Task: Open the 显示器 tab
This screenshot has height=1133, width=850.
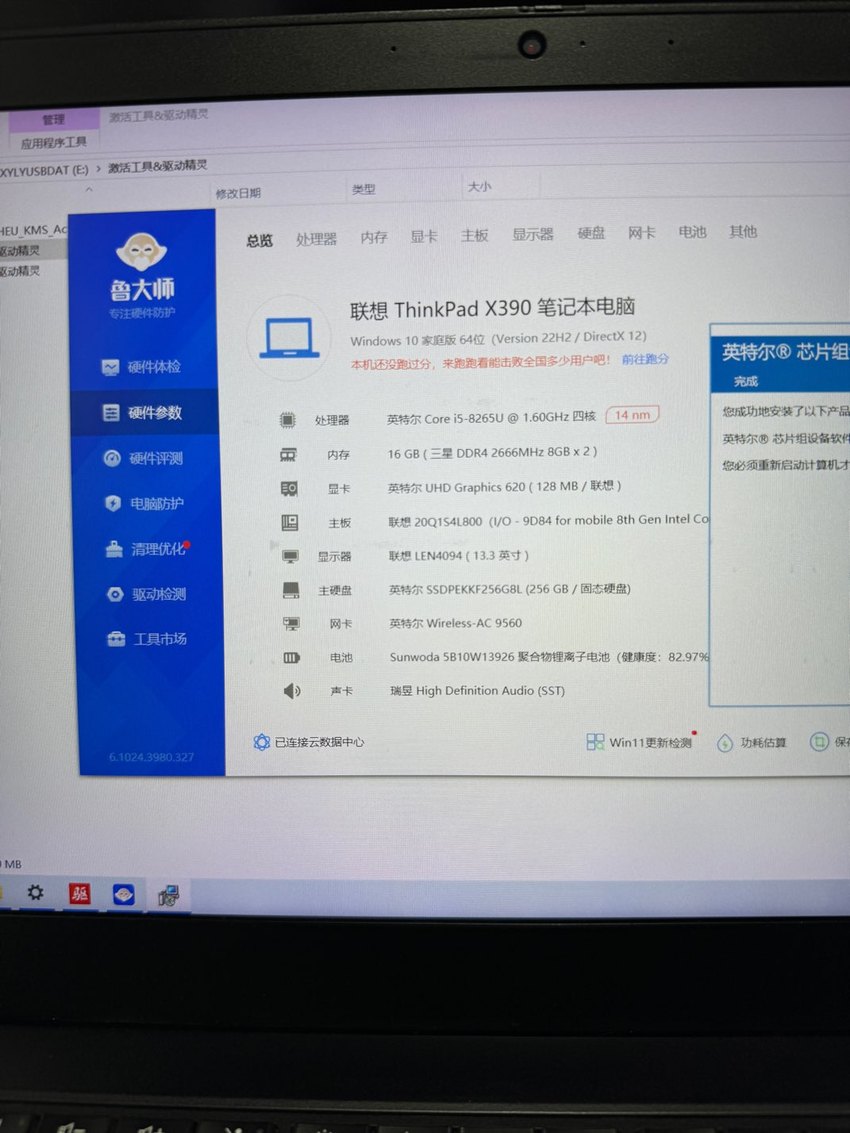Action: (533, 234)
